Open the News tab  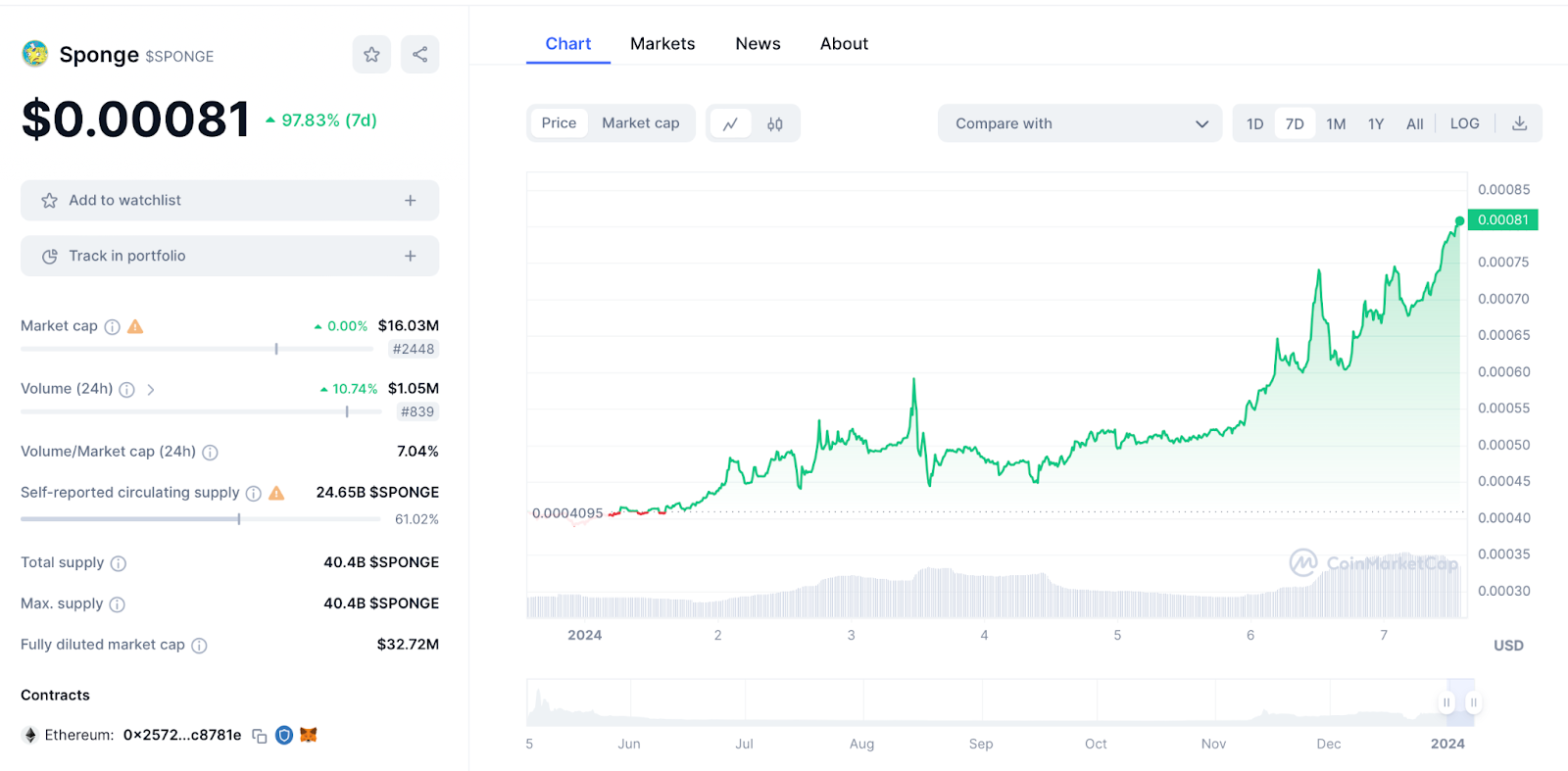click(x=759, y=44)
